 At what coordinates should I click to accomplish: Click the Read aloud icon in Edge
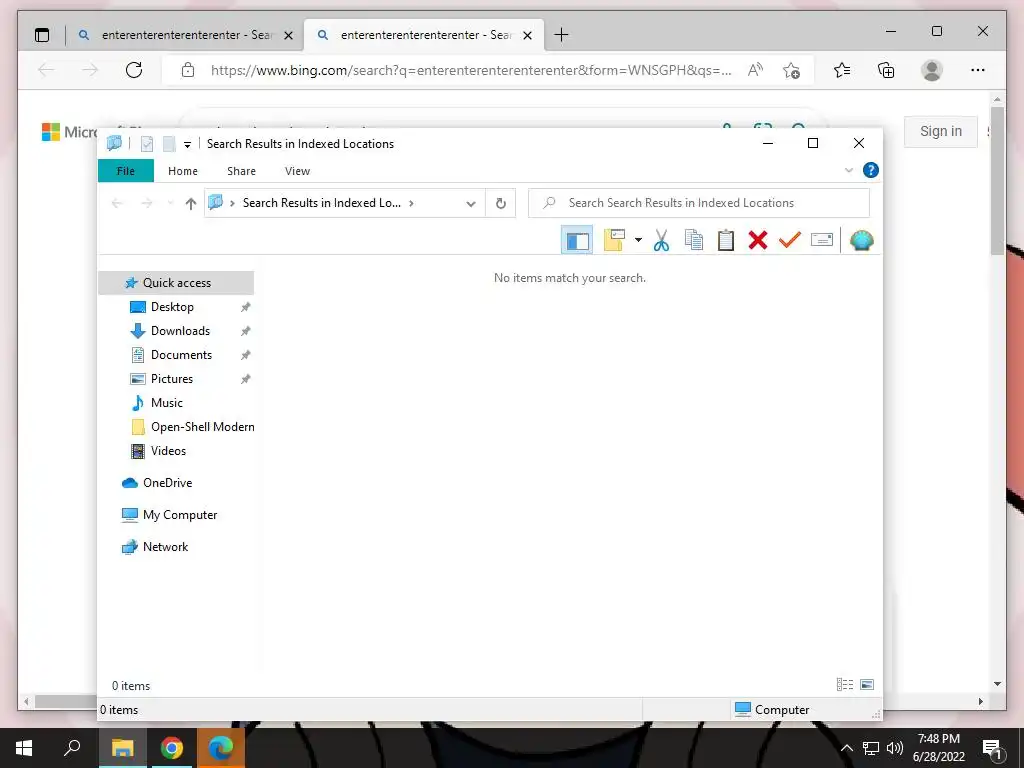tap(755, 70)
